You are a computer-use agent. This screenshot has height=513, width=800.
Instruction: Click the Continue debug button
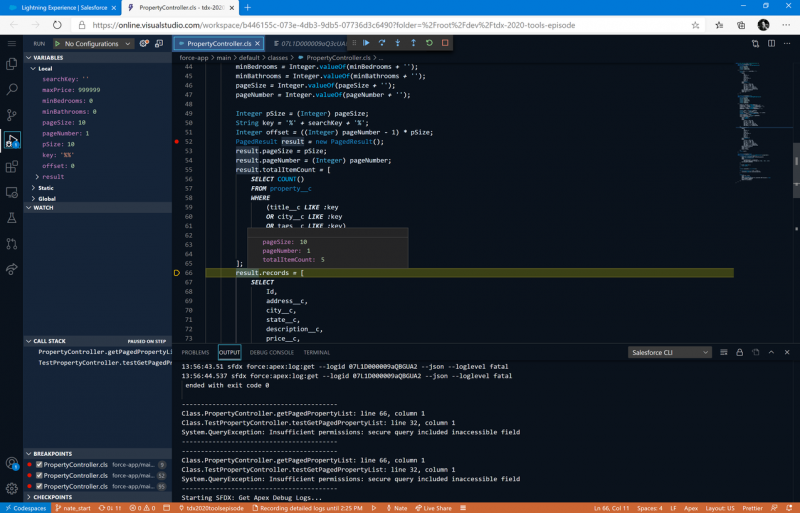coord(367,43)
